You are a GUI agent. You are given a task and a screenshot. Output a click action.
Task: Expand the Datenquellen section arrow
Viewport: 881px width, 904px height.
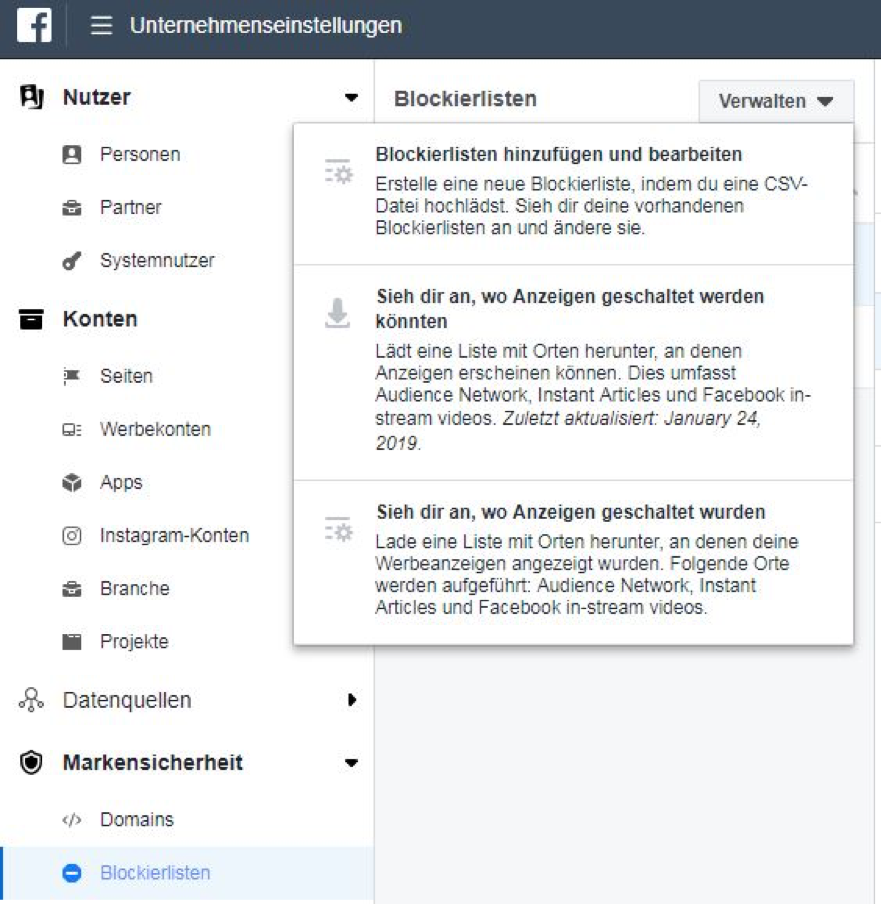click(x=352, y=700)
